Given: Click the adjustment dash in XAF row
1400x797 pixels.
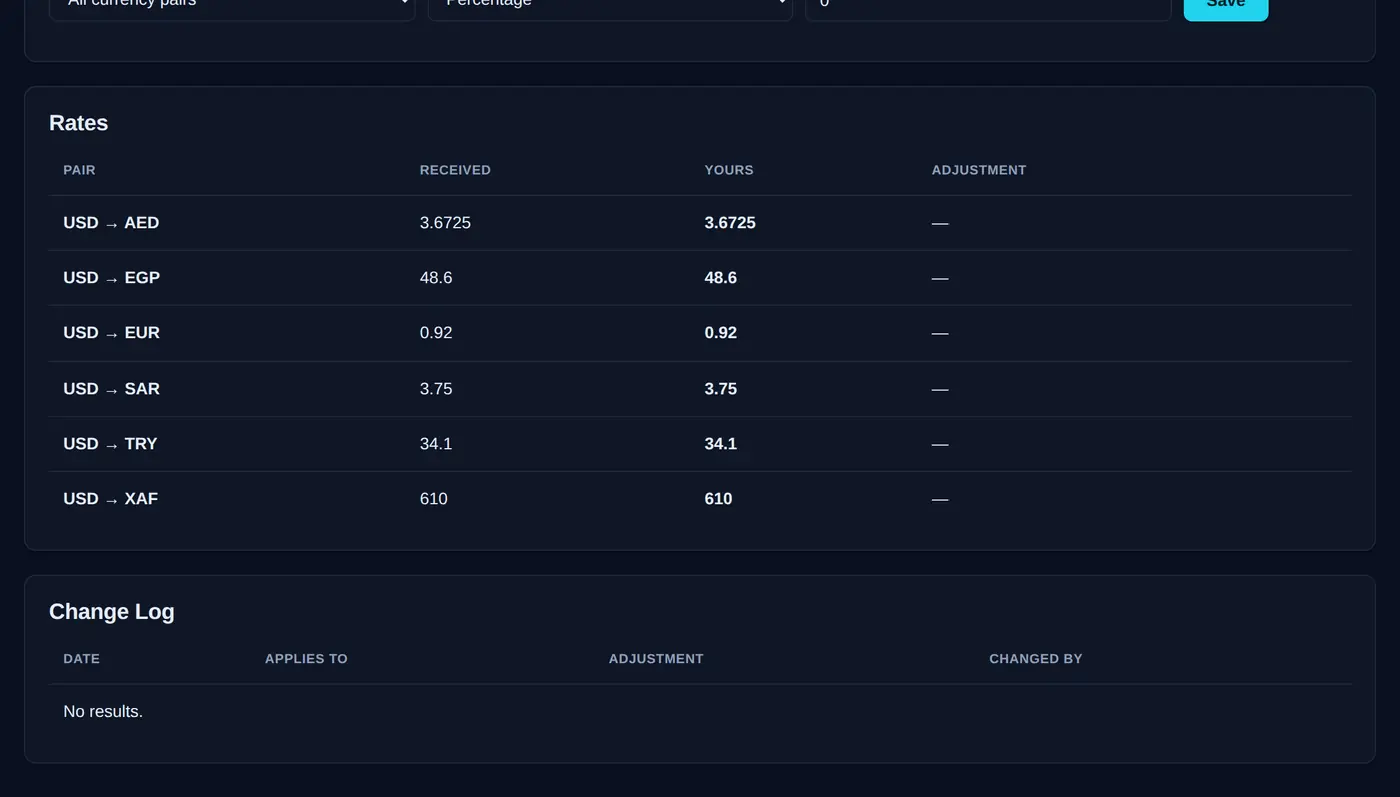Looking at the screenshot, I should tap(940, 499).
